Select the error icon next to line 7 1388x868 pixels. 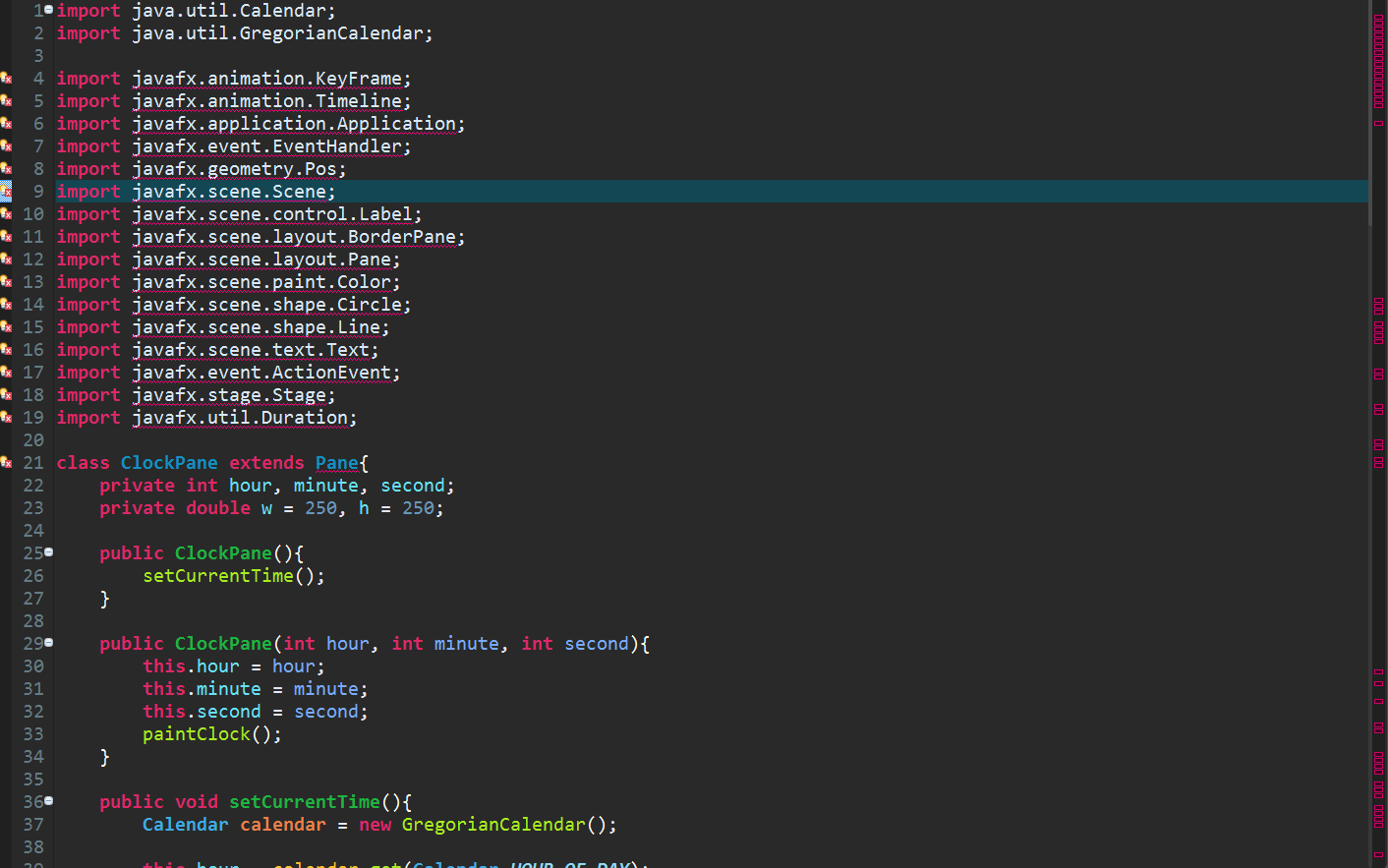[6, 146]
